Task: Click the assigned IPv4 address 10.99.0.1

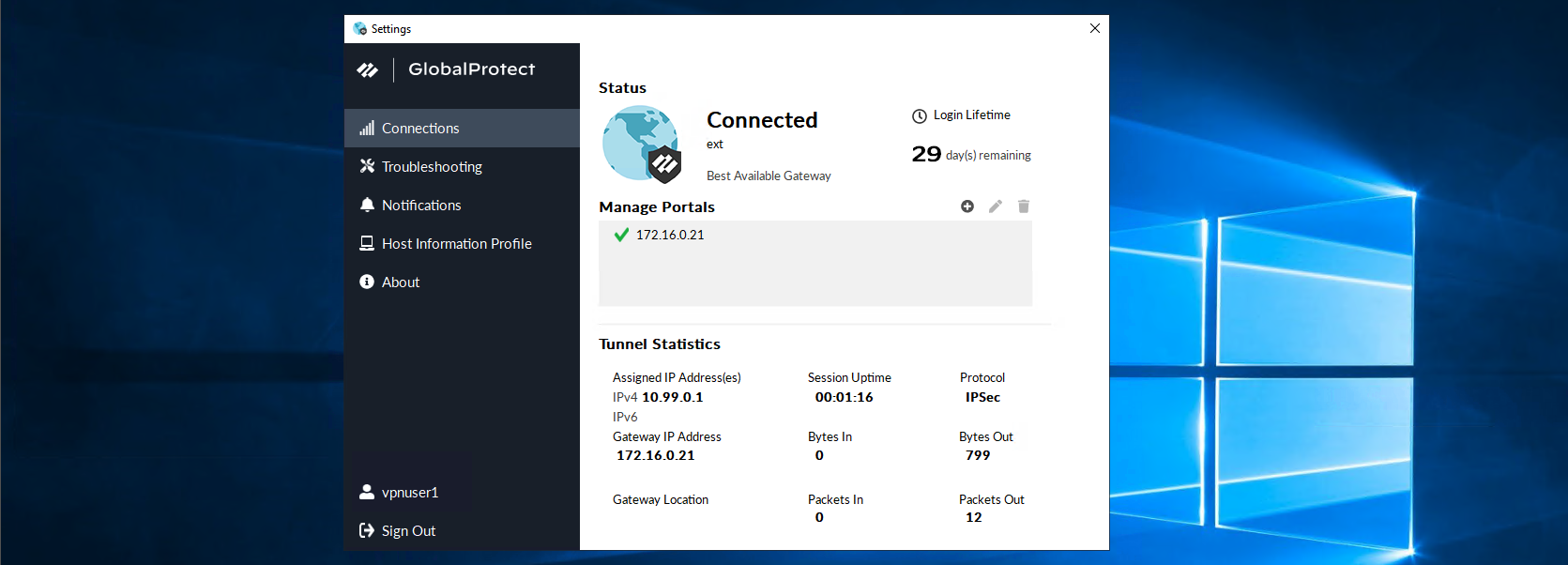Action: [672, 398]
